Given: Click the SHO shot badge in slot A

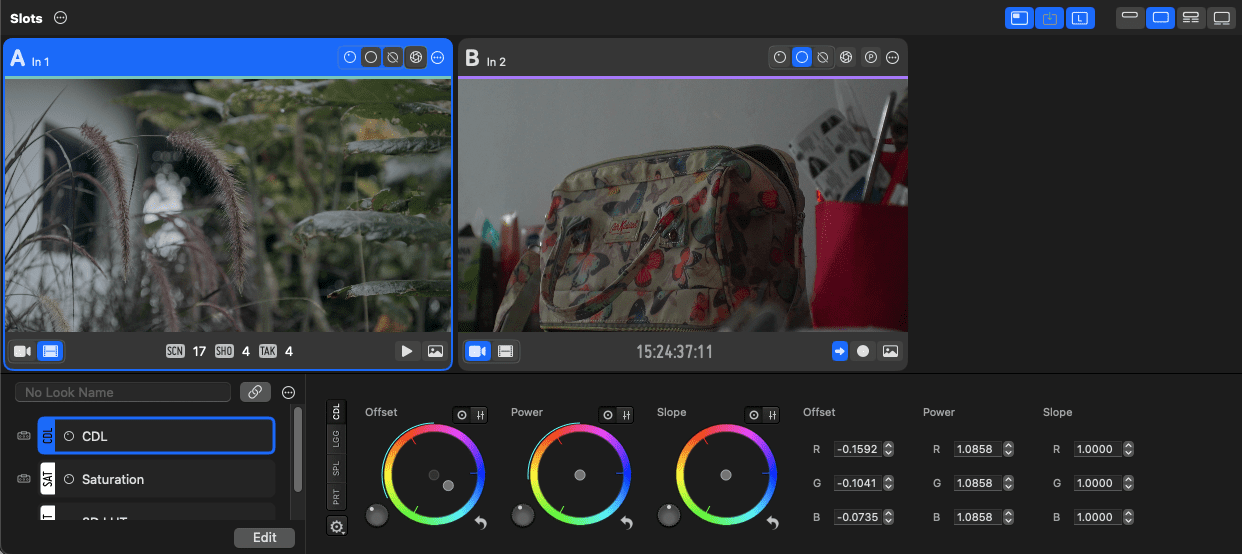Looking at the screenshot, I should [x=224, y=351].
